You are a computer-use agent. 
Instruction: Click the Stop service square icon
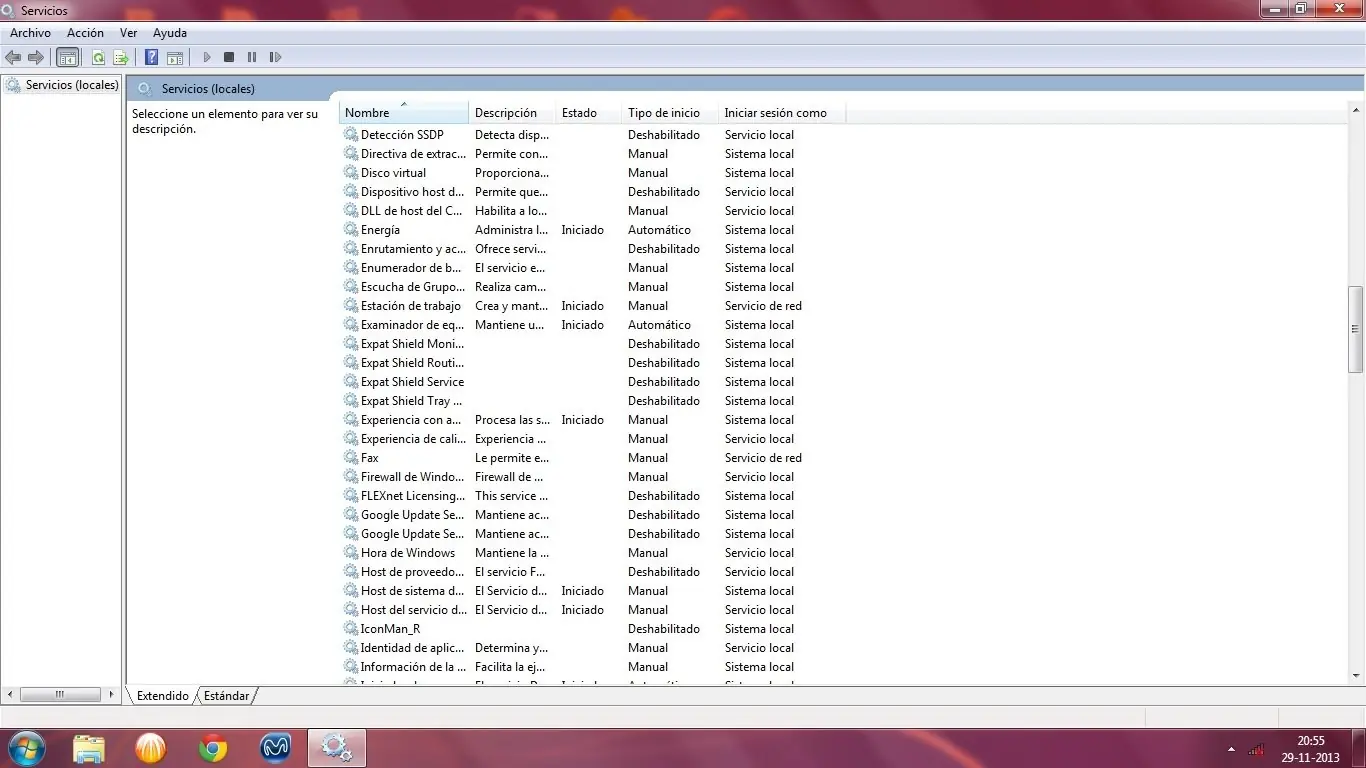(x=229, y=57)
